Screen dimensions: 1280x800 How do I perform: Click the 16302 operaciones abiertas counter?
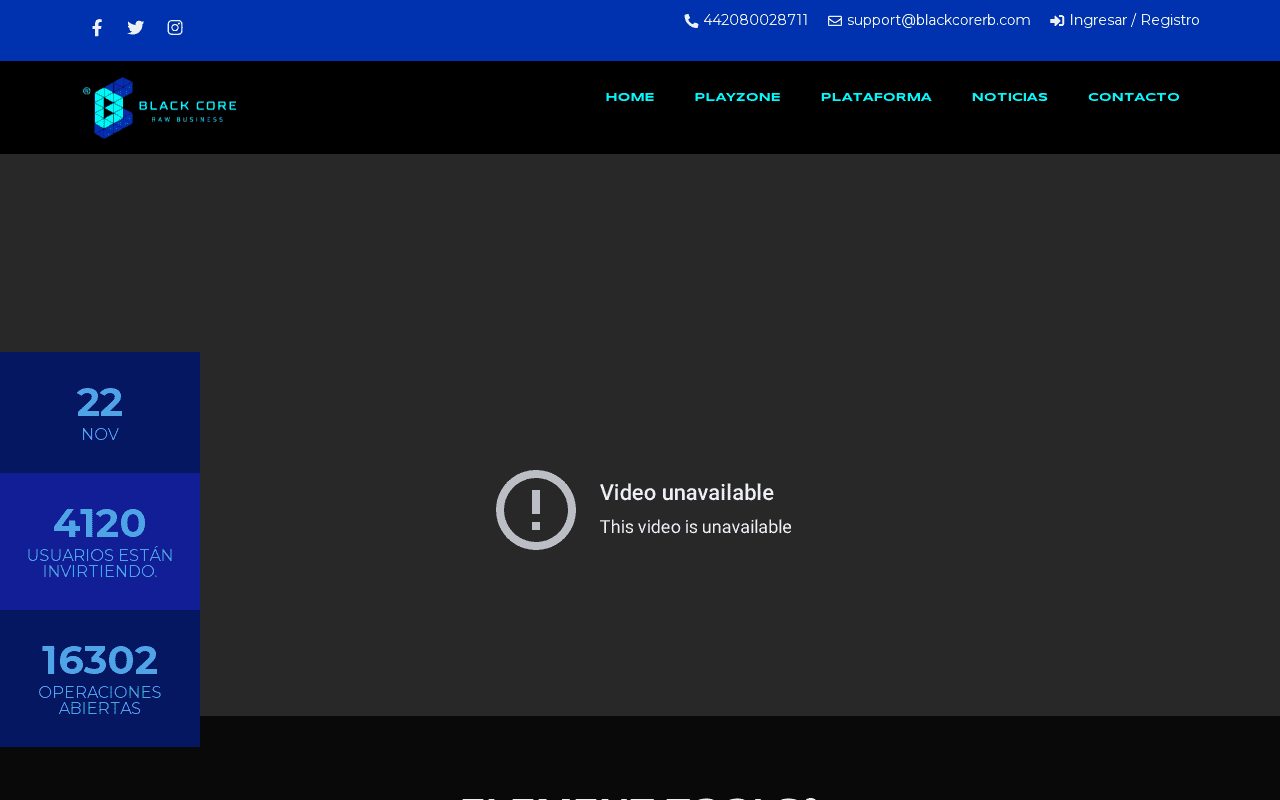[x=100, y=678]
